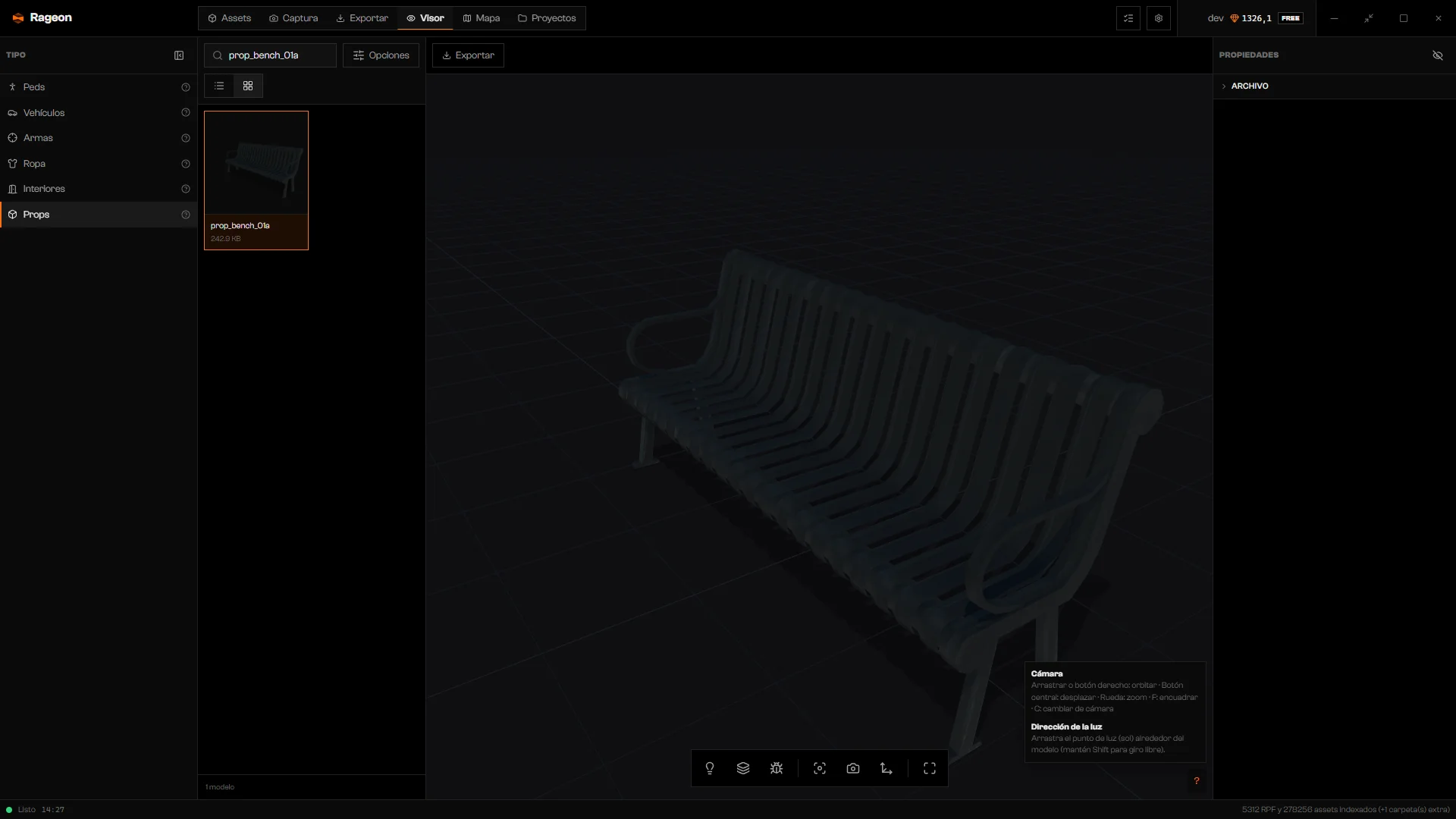Click the help icon next to Interiores
The height and width of the screenshot is (819, 1456).
pos(186,189)
